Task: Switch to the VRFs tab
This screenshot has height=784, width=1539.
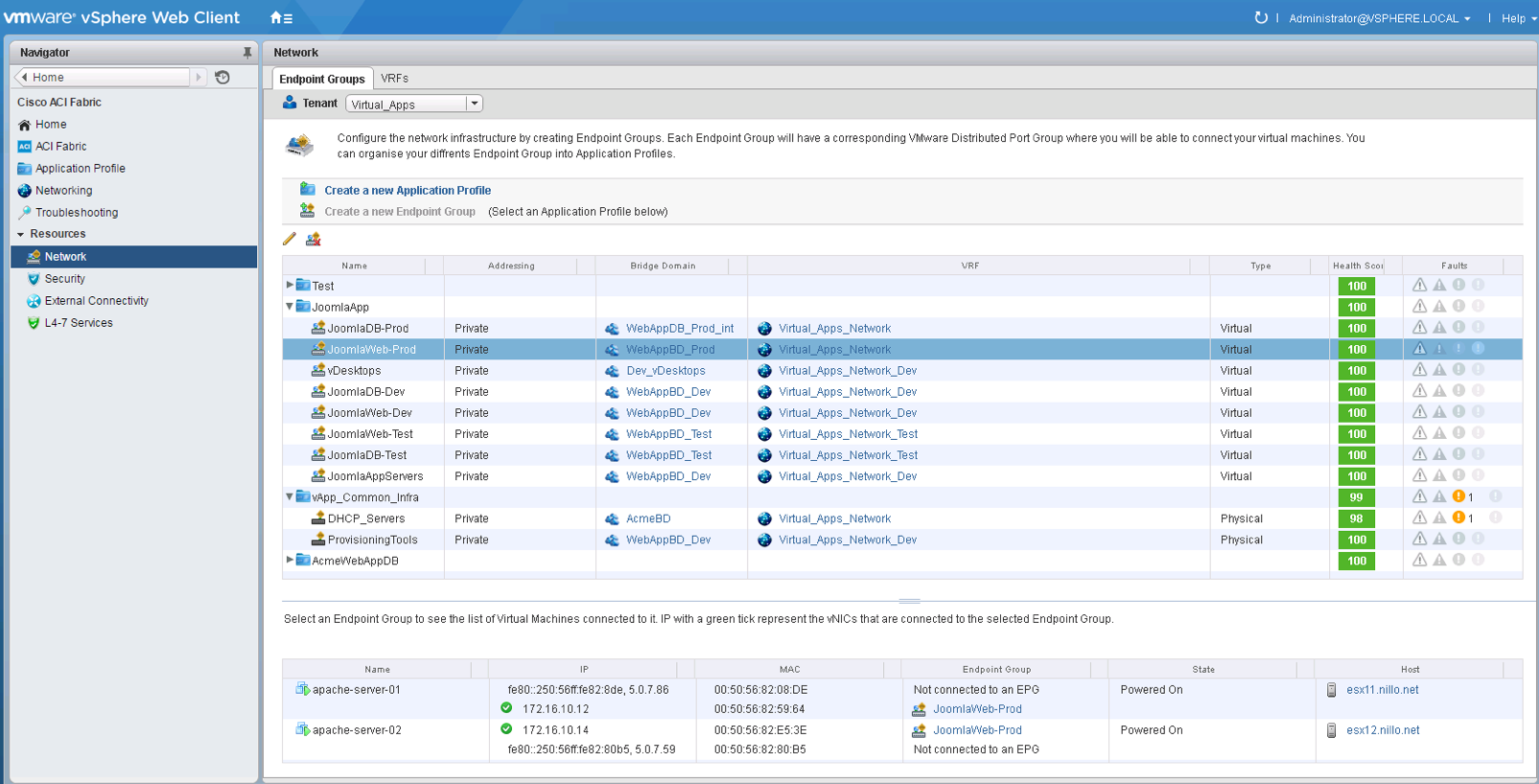Action: (394, 79)
